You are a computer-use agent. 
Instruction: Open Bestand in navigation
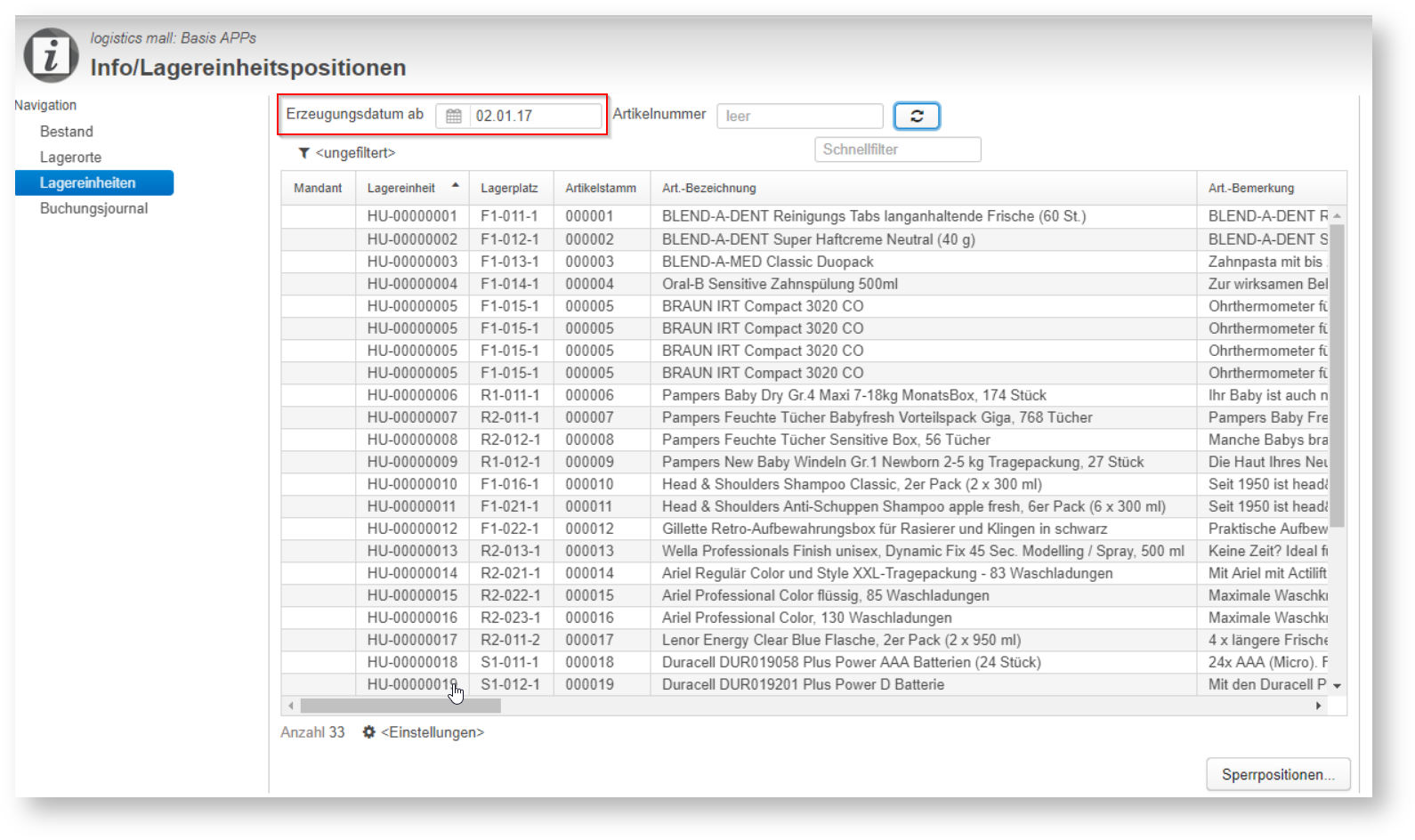pyautogui.click(x=67, y=132)
